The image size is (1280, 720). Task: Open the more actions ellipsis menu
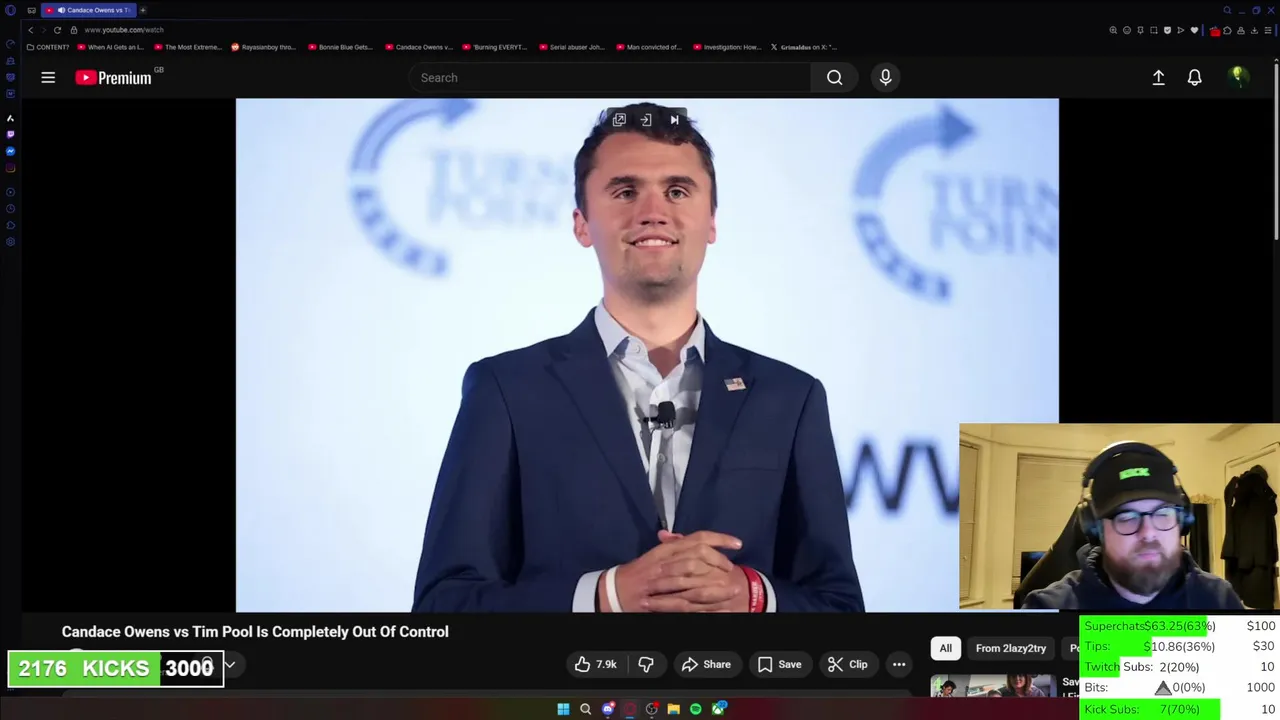pyautogui.click(x=899, y=664)
